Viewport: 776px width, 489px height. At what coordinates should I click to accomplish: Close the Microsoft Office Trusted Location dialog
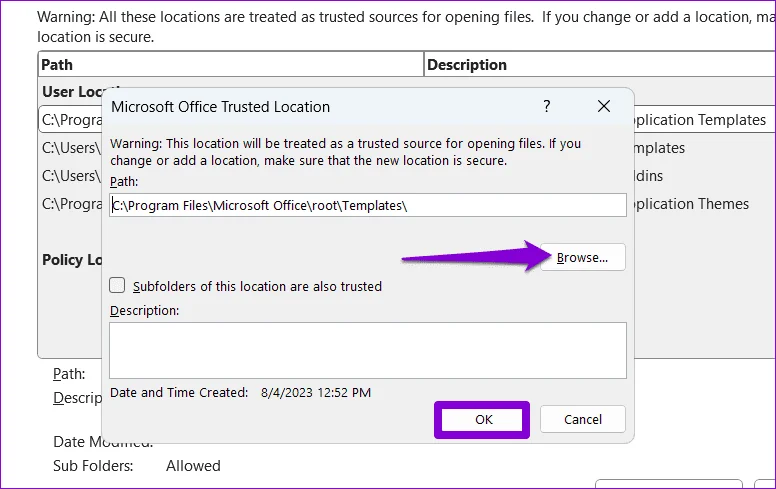(x=604, y=106)
